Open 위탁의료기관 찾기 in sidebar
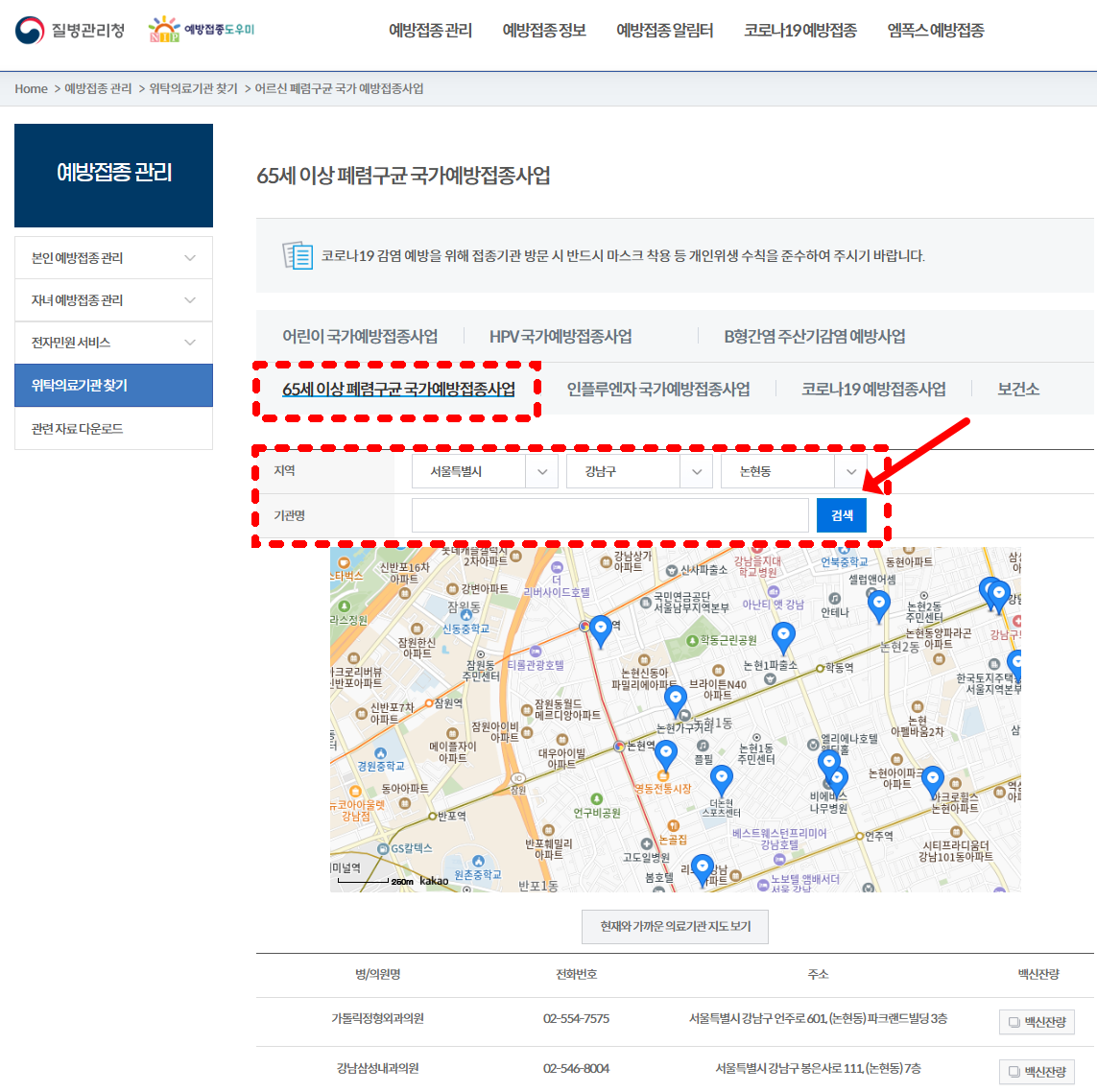The height and width of the screenshot is (1092, 1097). click(x=113, y=386)
